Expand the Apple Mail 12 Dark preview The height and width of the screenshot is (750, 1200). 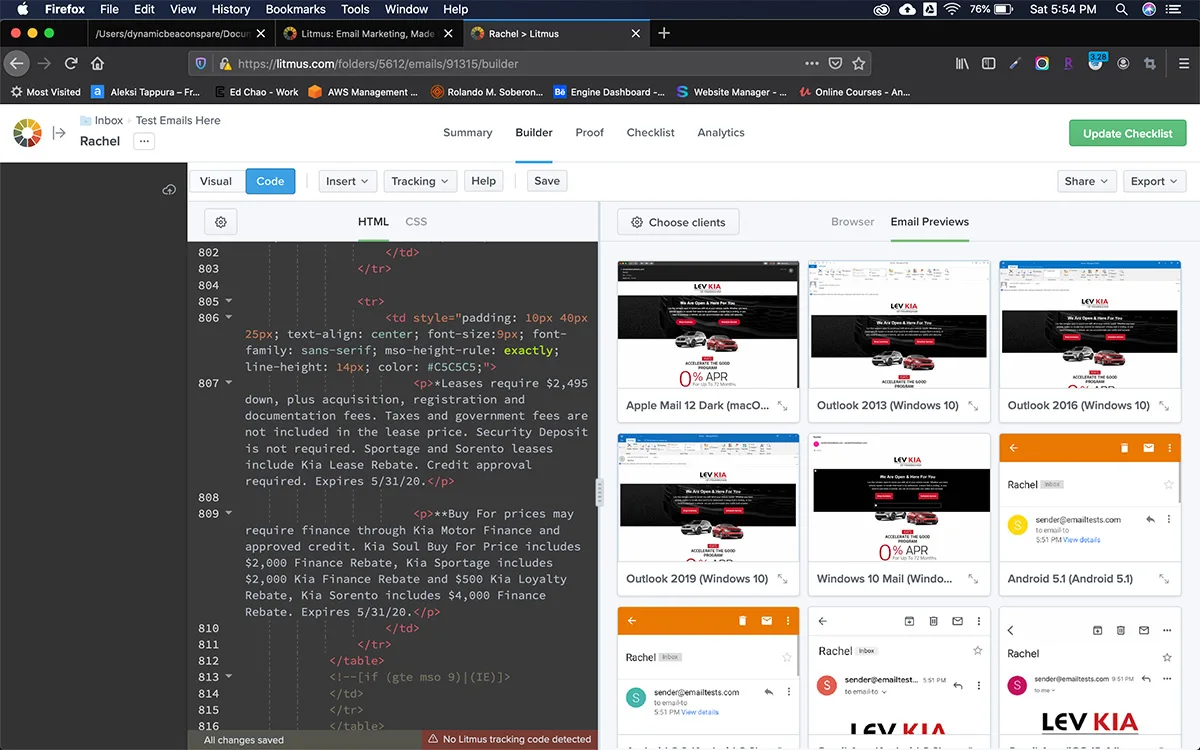click(x=783, y=406)
